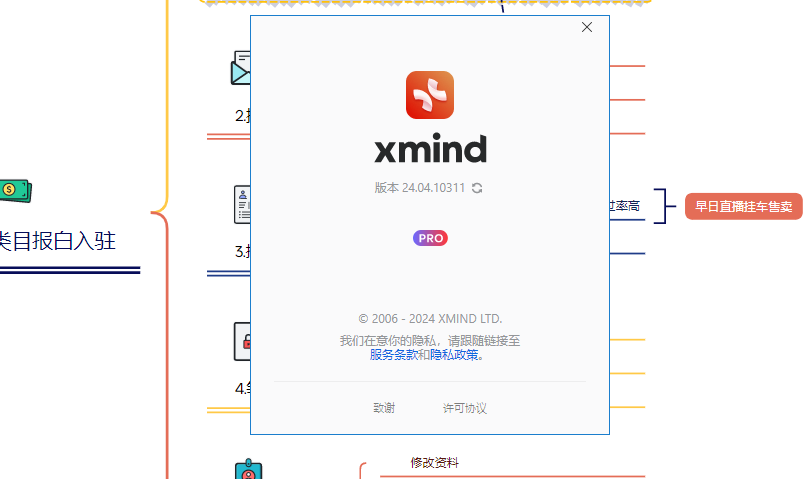Check for updates with the refresh icon
Image resolution: width=808 pixels, height=479 pixels.
point(477,188)
